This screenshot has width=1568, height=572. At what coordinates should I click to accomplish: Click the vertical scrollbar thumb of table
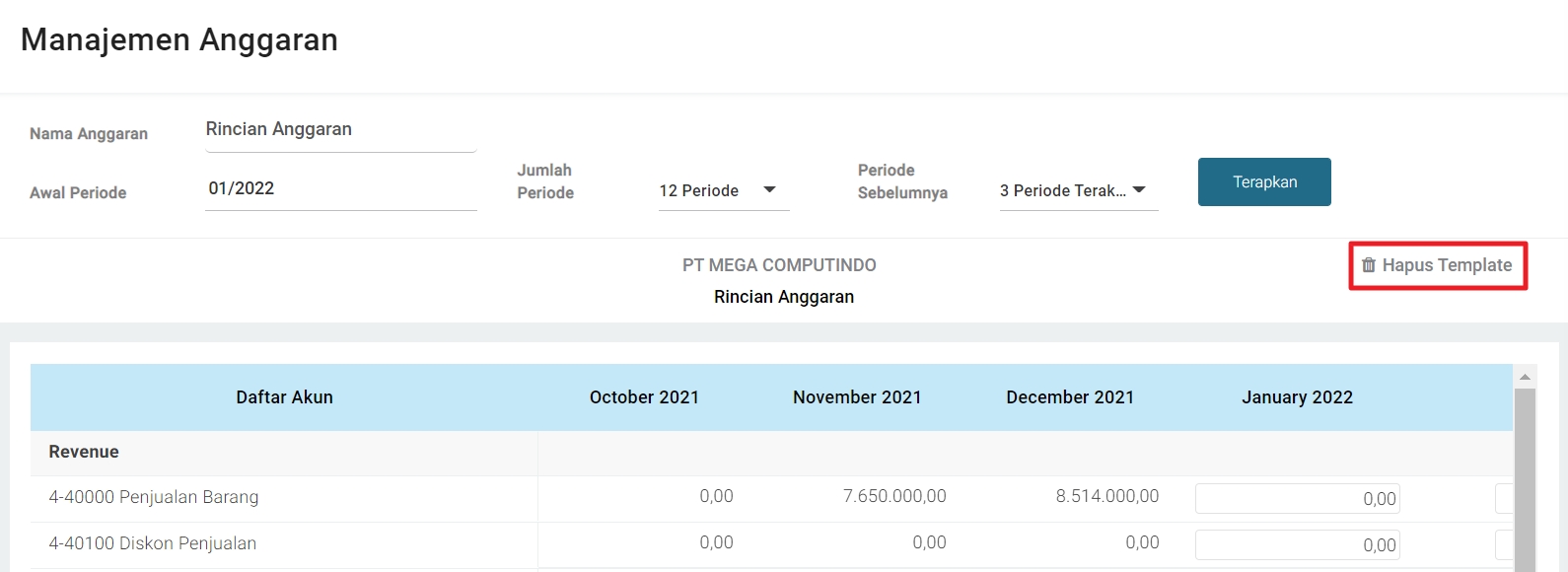pyautogui.click(x=1525, y=473)
